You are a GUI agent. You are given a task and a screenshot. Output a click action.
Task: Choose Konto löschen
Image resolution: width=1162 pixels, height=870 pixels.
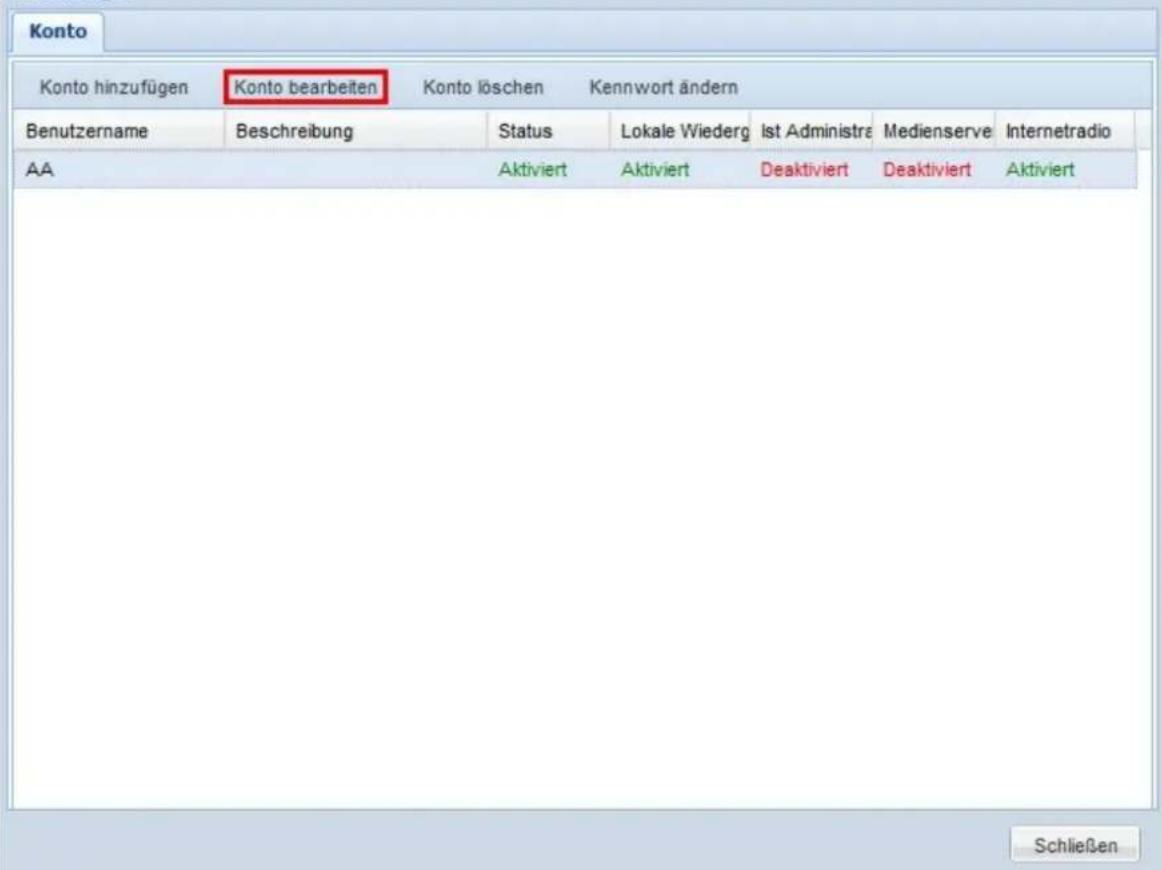(483, 87)
